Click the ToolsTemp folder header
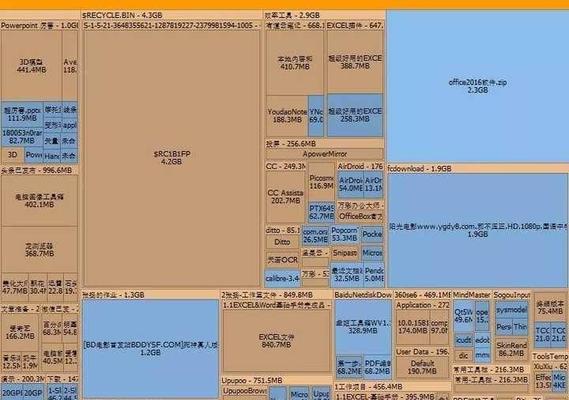 pyautogui.click(x=550, y=356)
